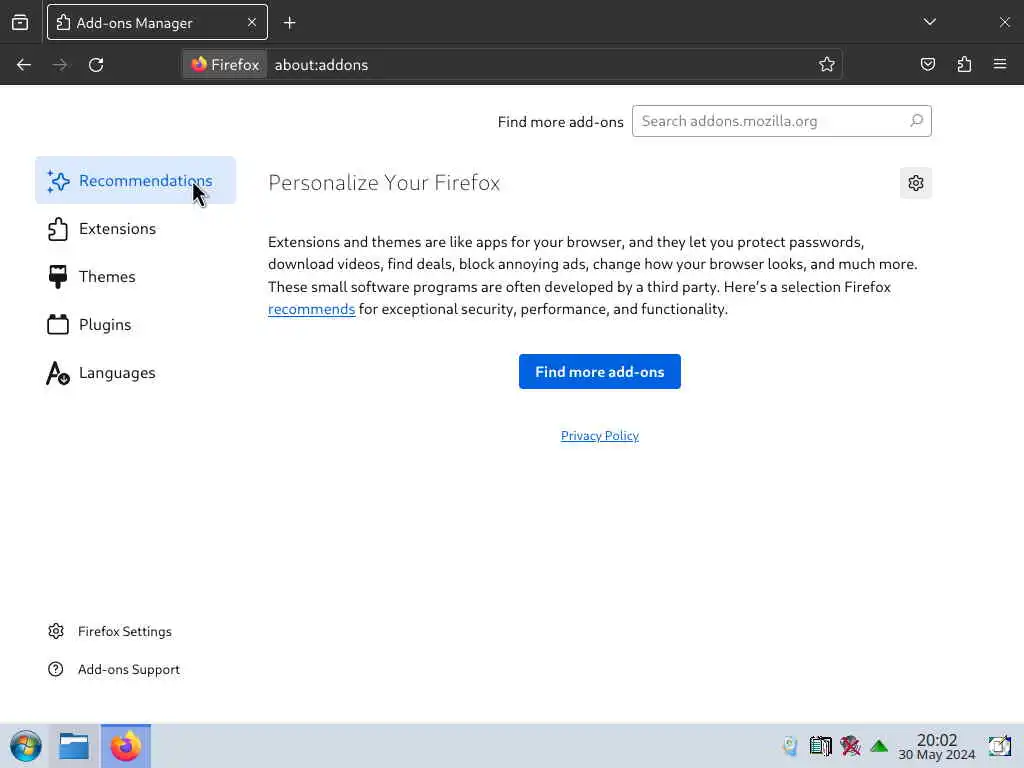Click the Firefox taskbar icon
This screenshot has height=768, width=1024.
click(125, 746)
